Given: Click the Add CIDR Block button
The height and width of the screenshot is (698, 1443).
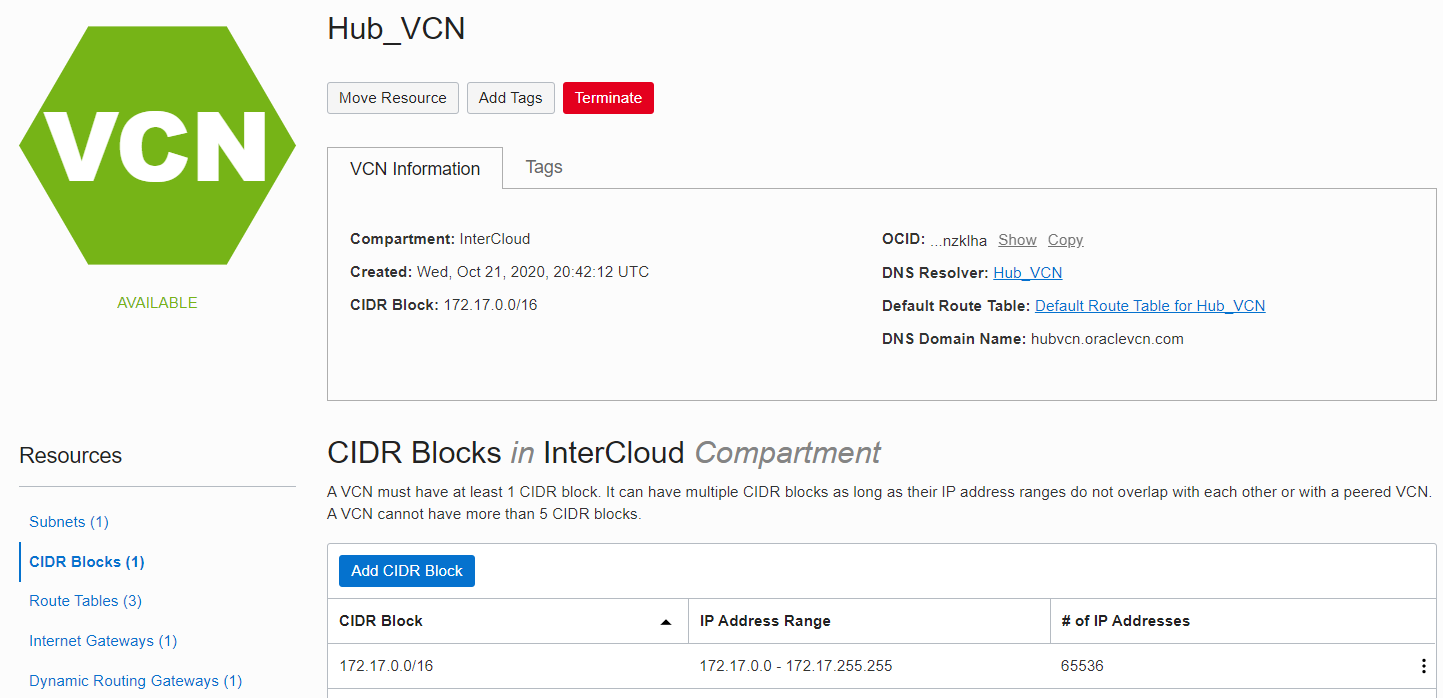Looking at the screenshot, I should tap(406, 571).
